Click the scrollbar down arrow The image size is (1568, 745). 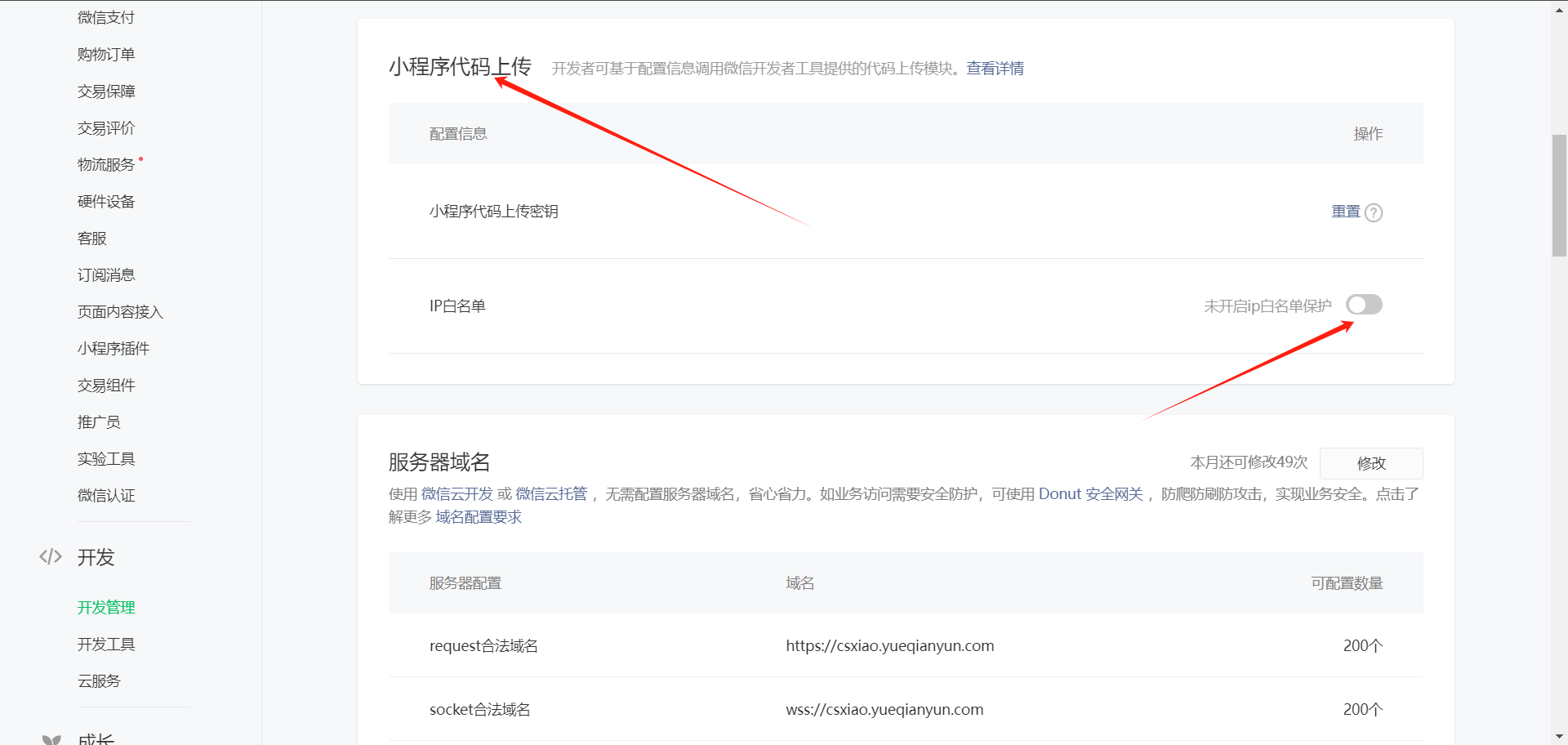coord(1559,737)
